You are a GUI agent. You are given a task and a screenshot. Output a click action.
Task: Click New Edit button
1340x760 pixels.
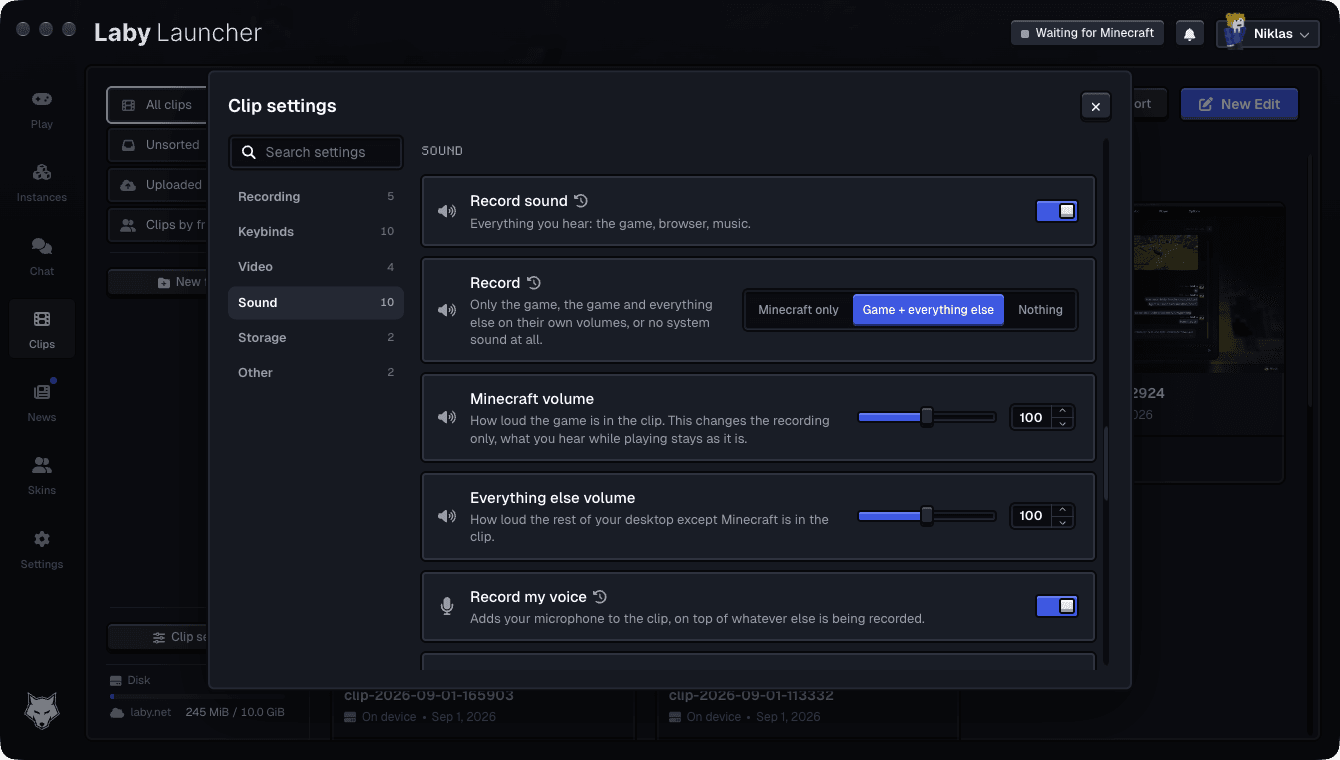[1239, 104]
